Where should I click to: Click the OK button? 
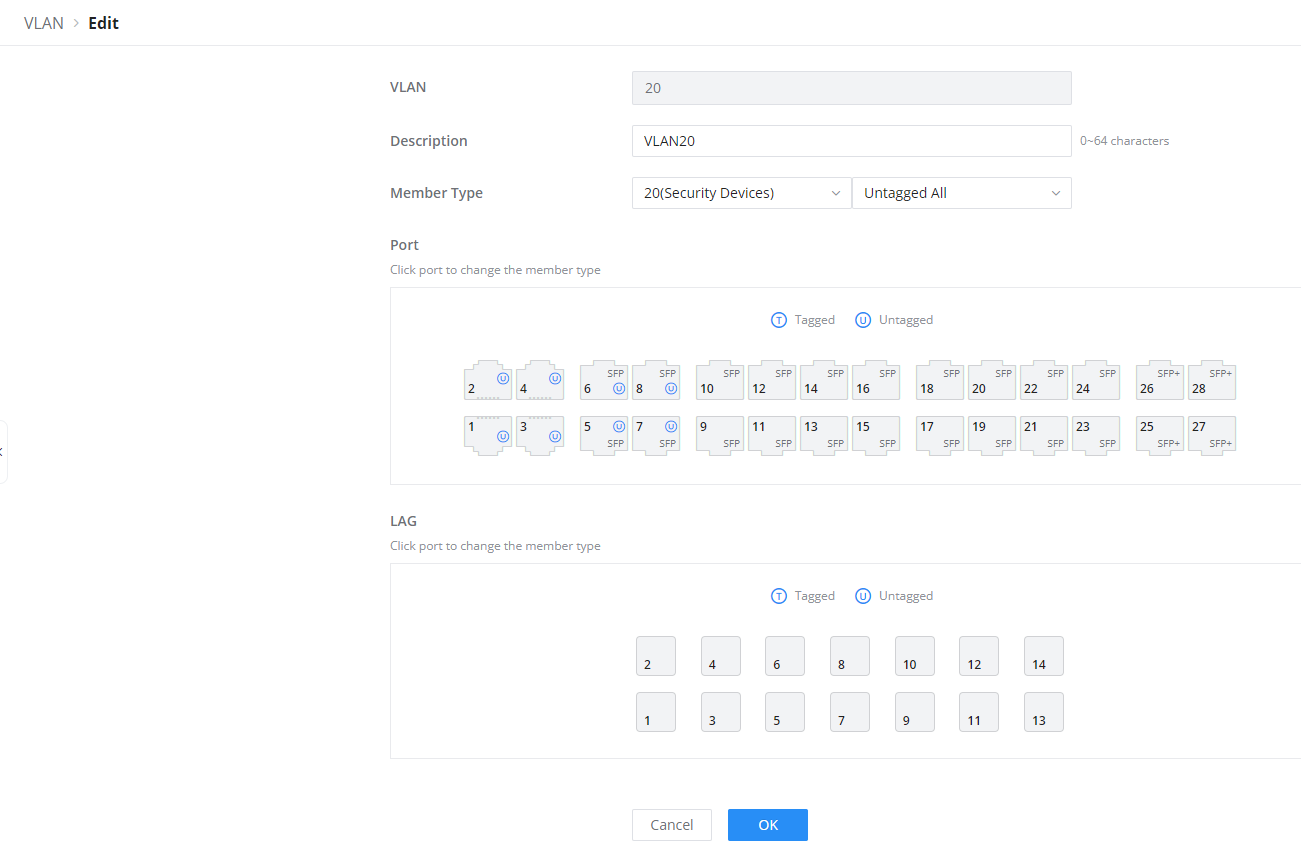[x=768, y=825]
